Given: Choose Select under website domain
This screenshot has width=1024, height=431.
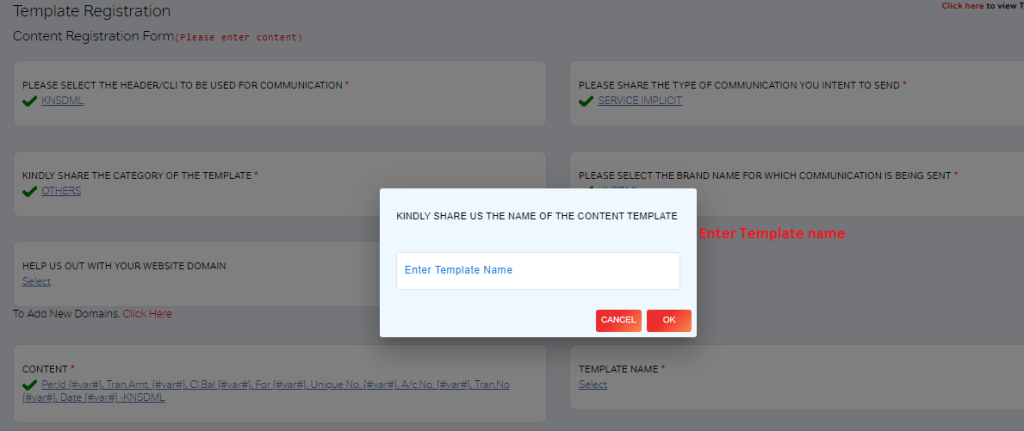Looking at the screenshot, I should click(37, 281).
